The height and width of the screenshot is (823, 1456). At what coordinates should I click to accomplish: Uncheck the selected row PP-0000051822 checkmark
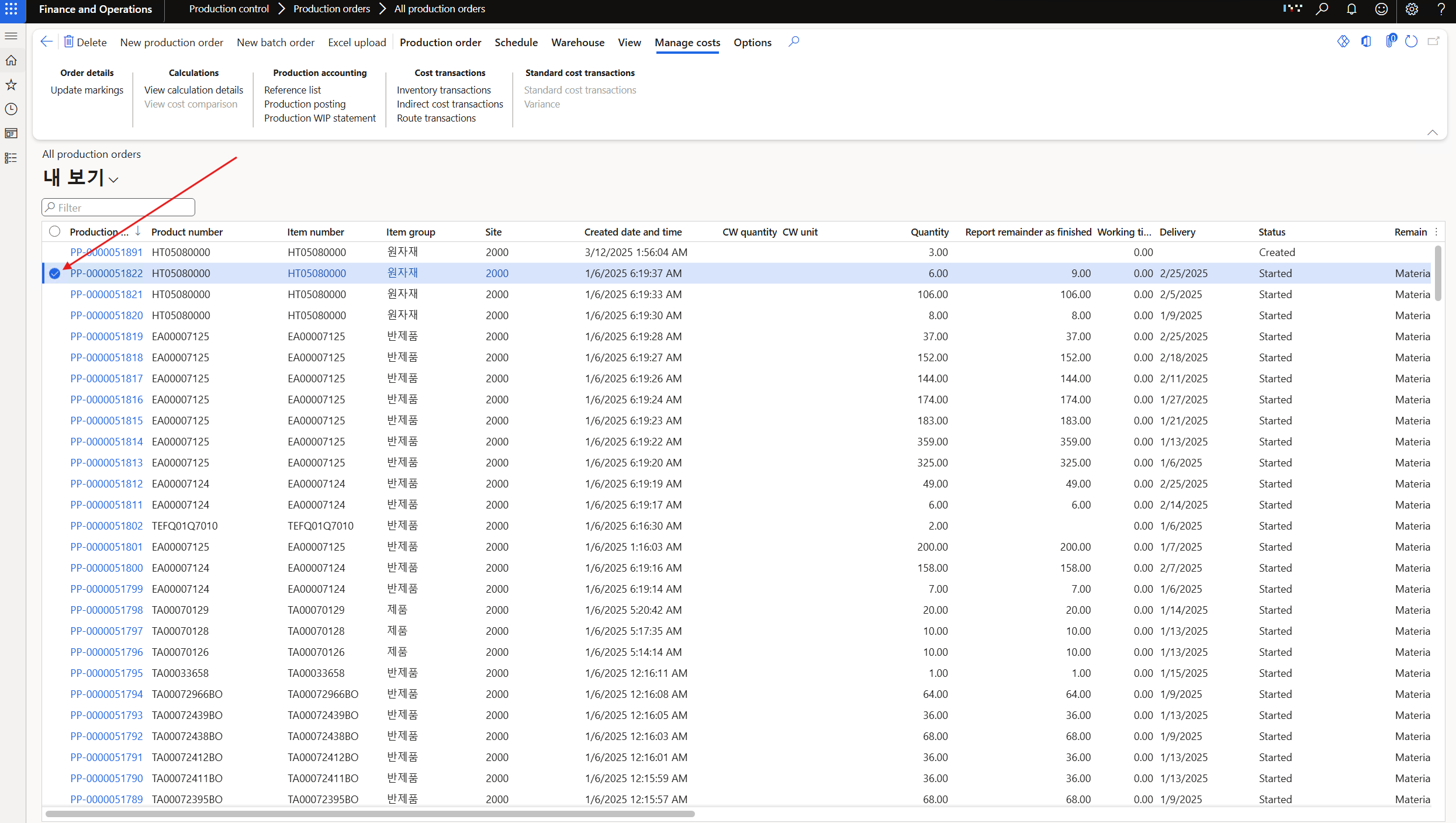[x=55, y=274]
